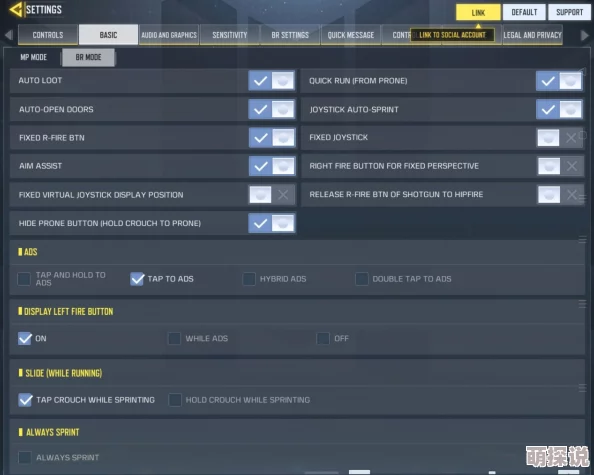Open the Support button
This screenshot has width=594, height=475.
(569, 12)
